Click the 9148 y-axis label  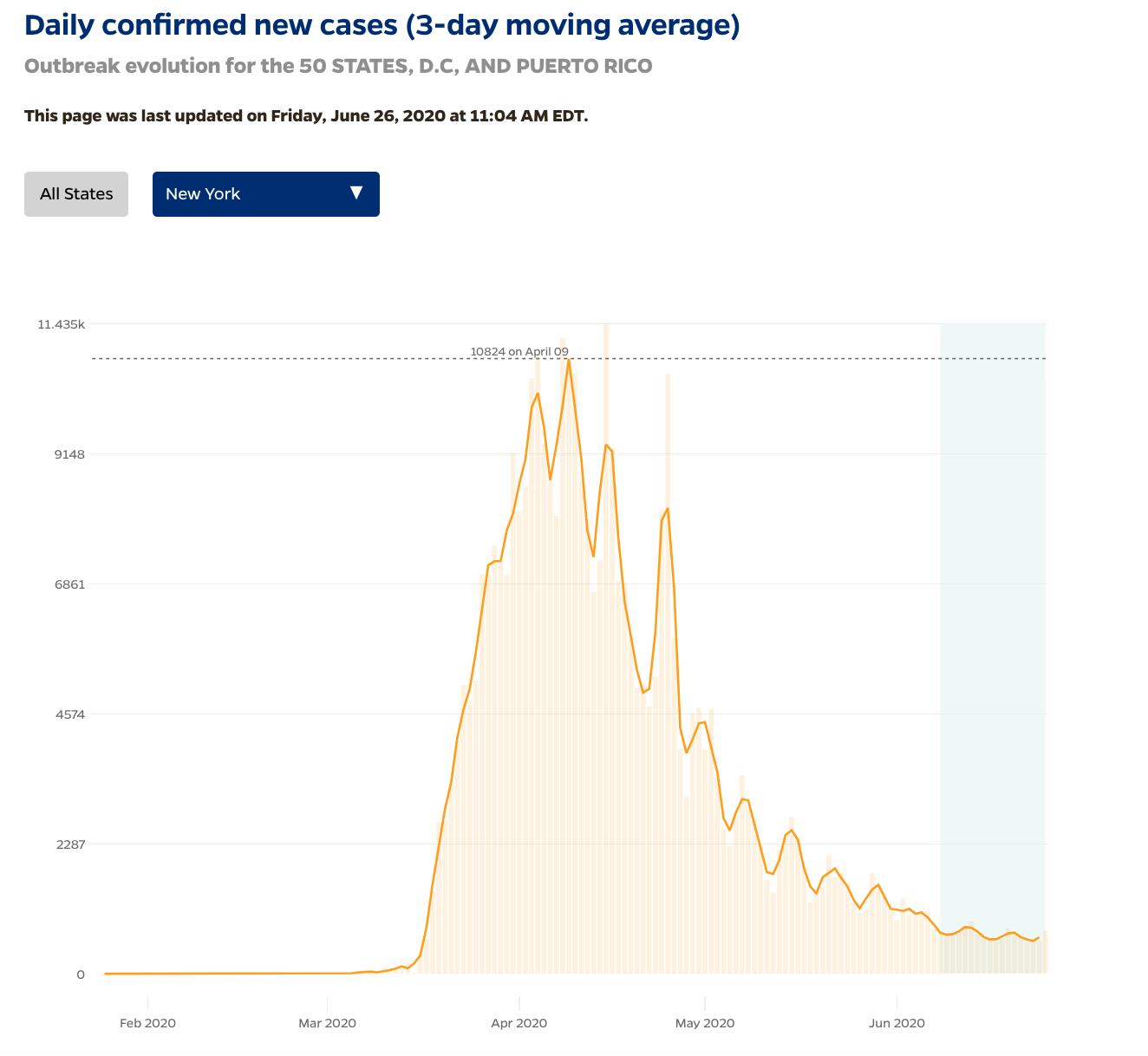pyautogui.click(x=68, y=454)
